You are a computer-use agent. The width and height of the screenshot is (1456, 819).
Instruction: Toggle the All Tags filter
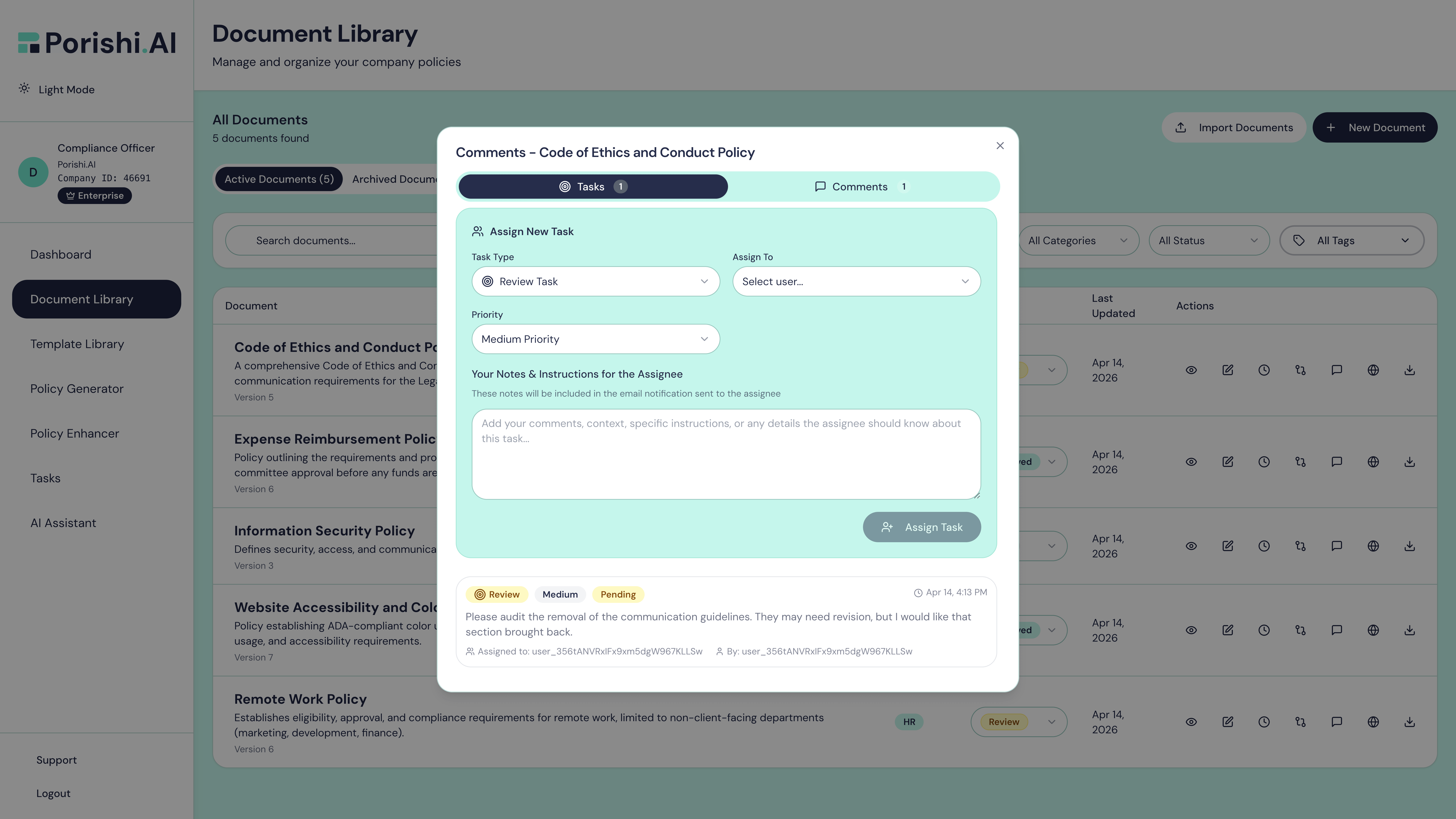coord(1352,240)
